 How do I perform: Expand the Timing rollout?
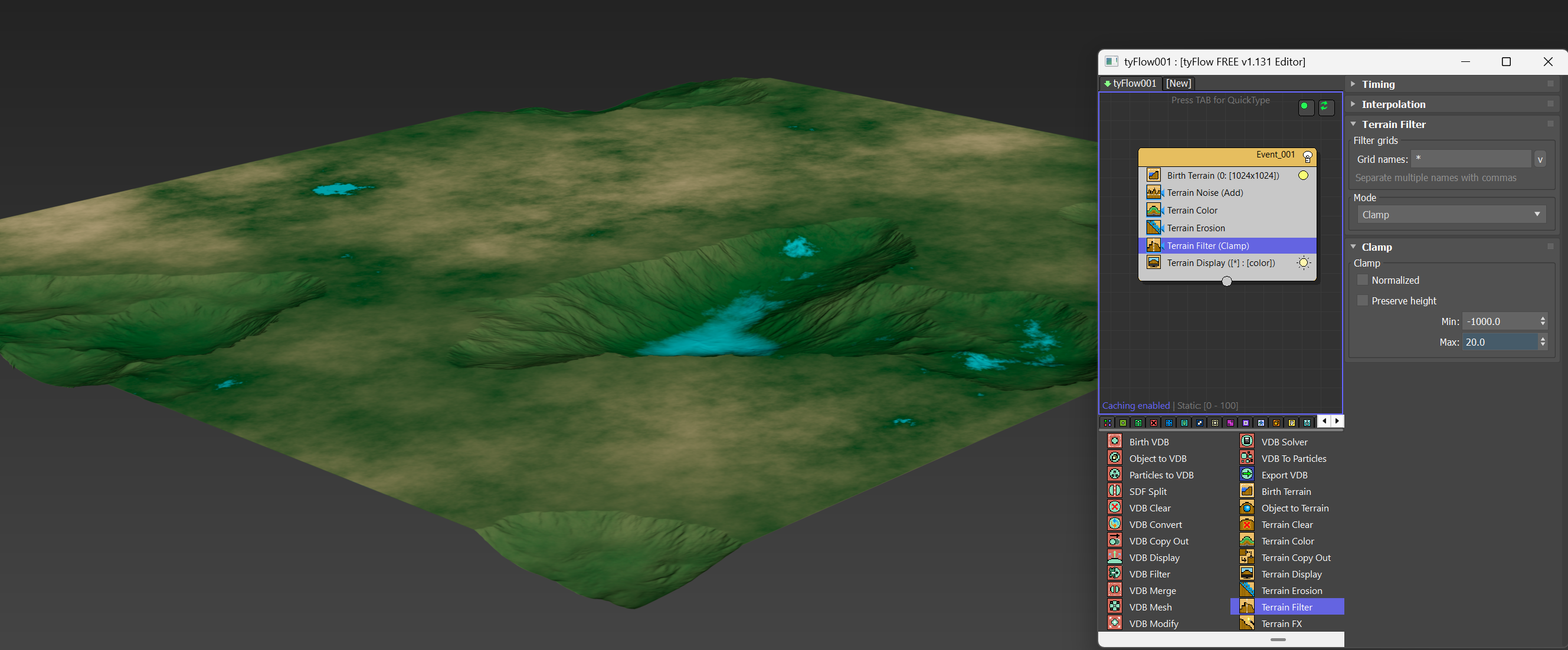pyautogui.click(x=1378, y=84)
